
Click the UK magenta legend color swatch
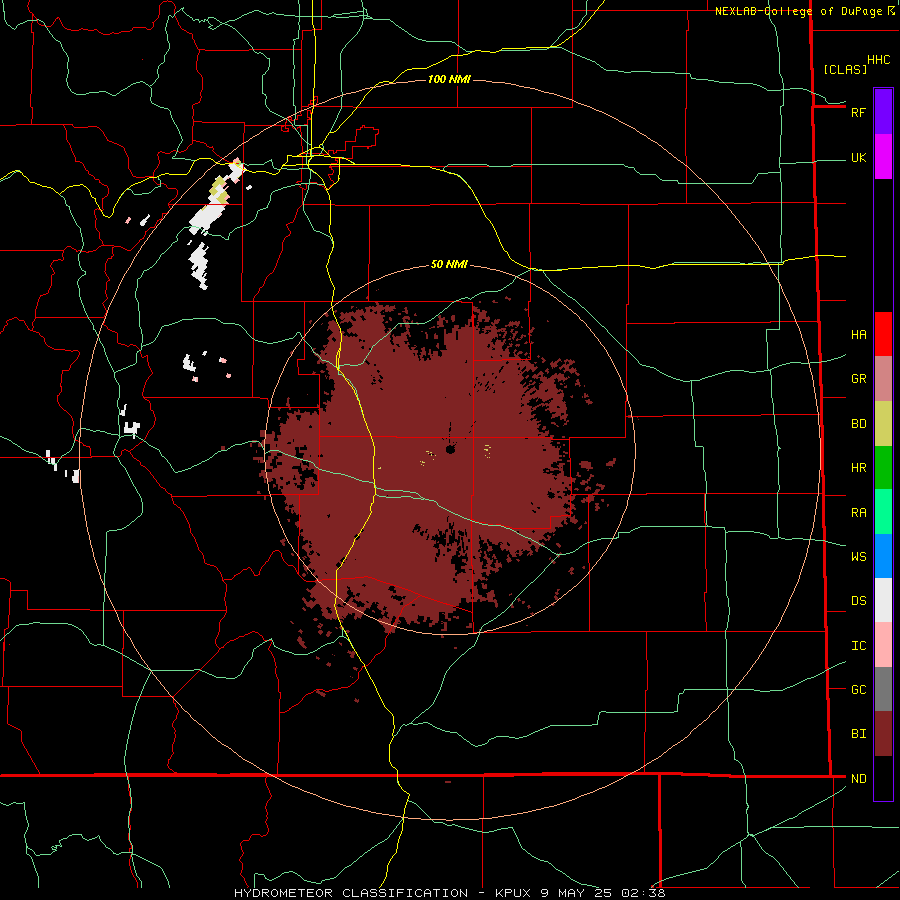(x=883, y=156)
